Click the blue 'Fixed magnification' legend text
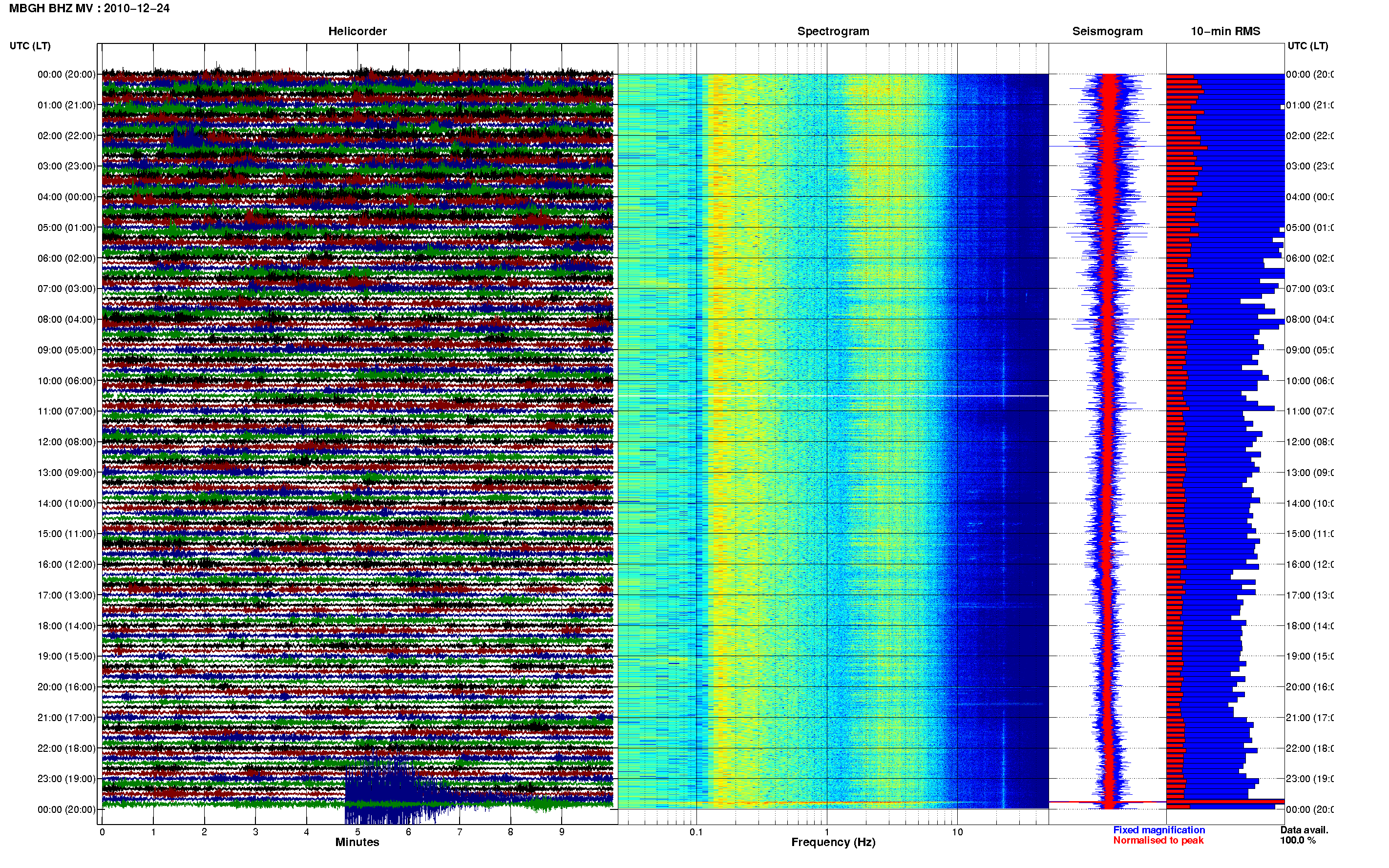 [1159, 830]
